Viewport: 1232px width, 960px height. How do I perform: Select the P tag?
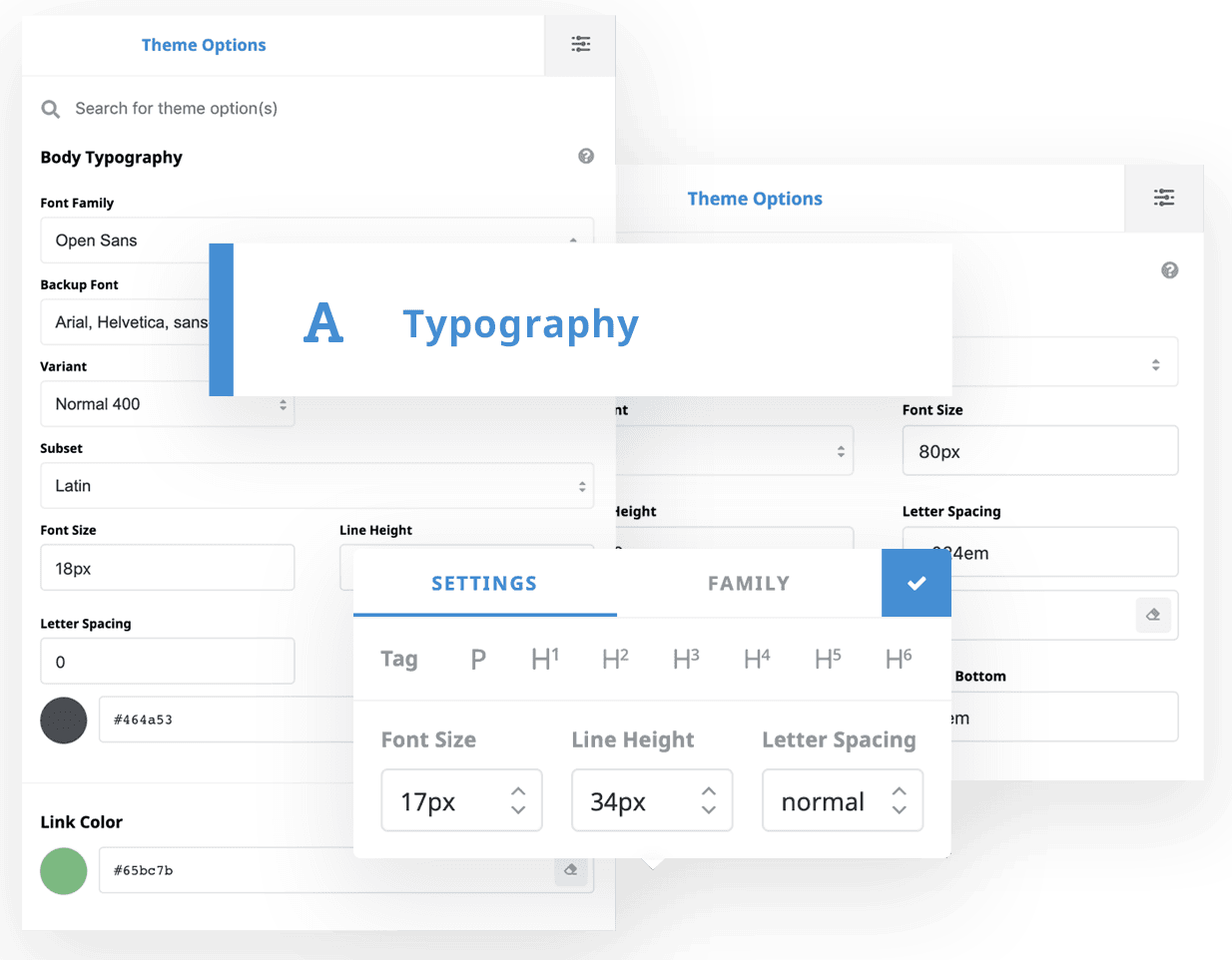[478, 659]
